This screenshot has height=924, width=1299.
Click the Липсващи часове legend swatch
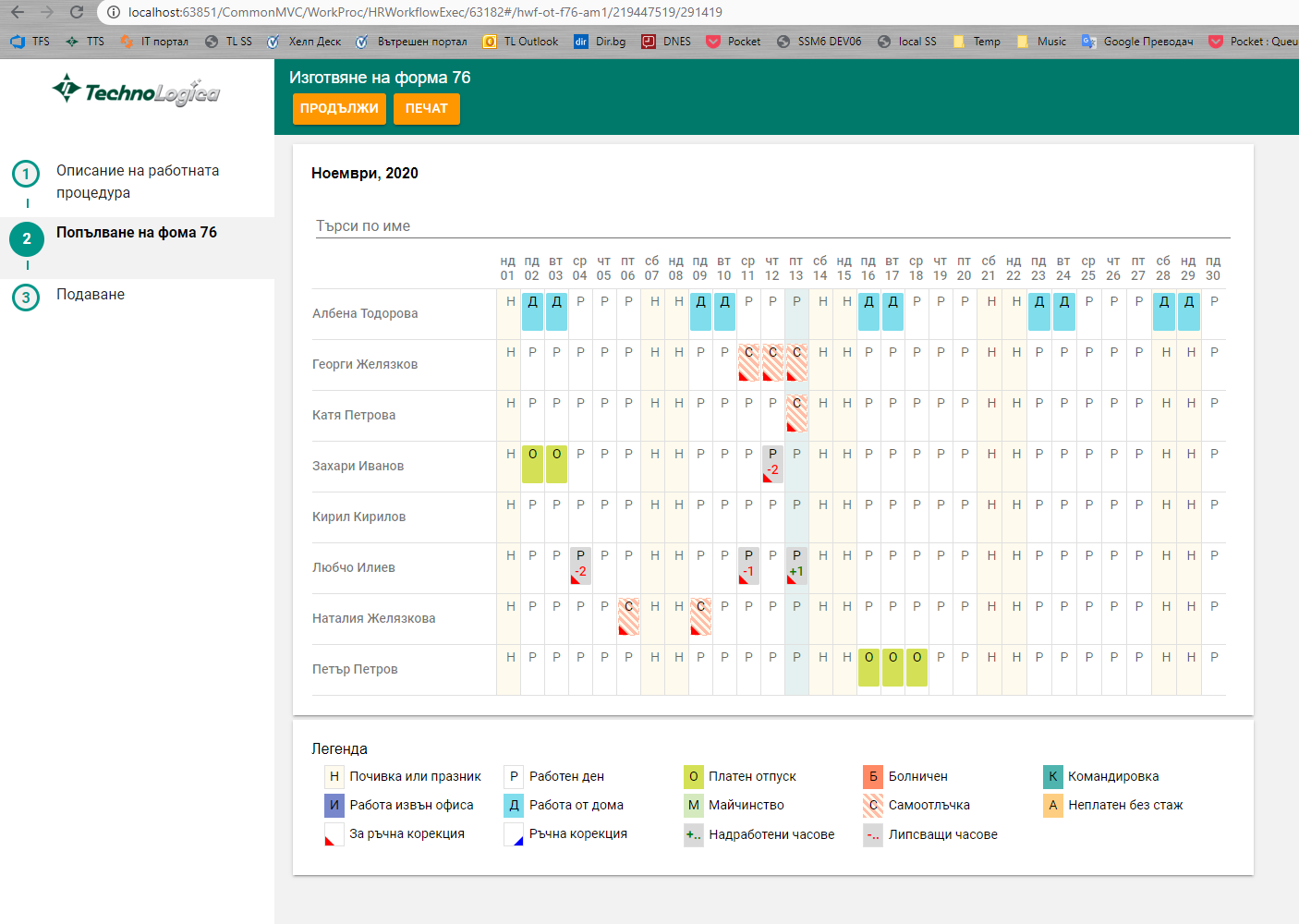873,834
